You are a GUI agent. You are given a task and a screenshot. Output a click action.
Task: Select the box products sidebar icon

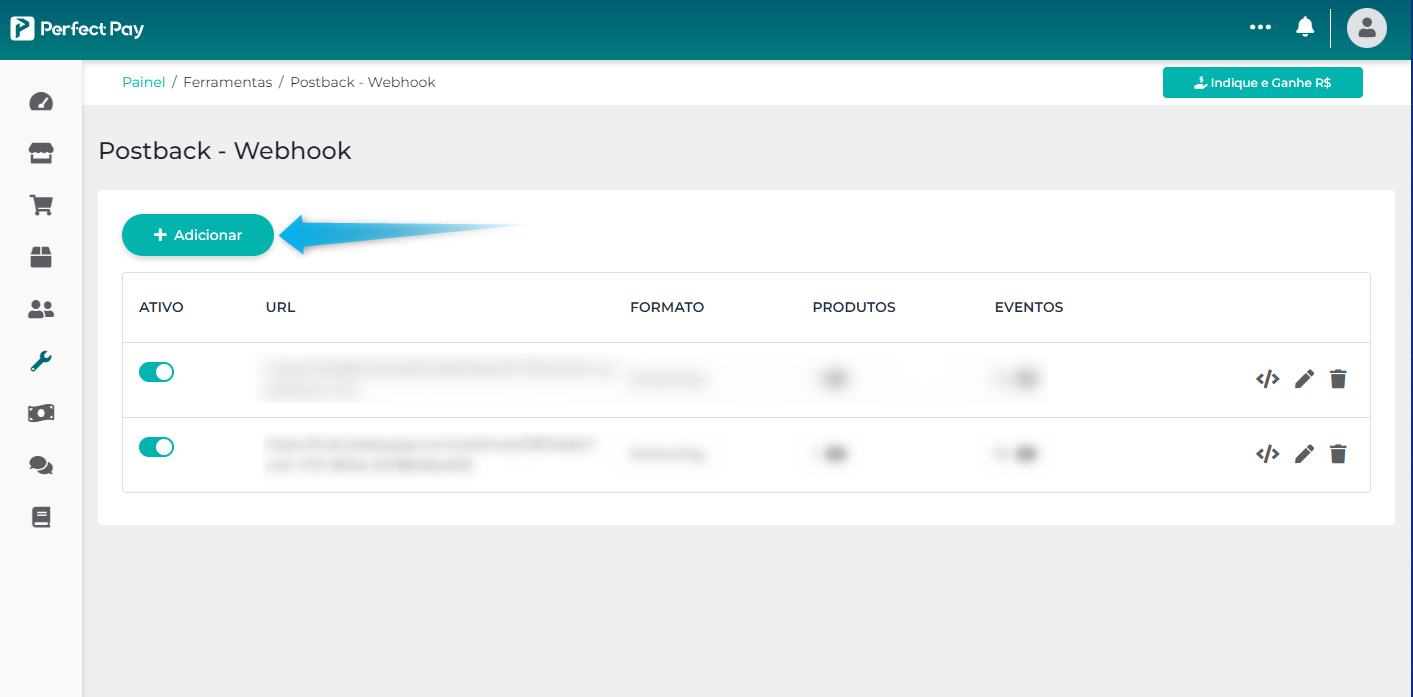pos(41,257)
